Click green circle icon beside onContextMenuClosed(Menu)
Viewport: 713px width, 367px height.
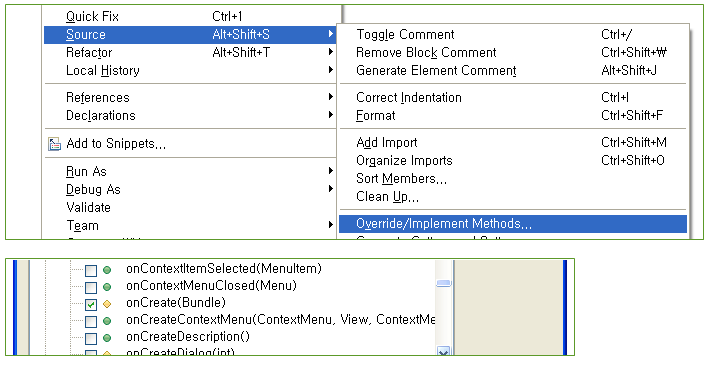pyautogui.click(x=107, y=287)
